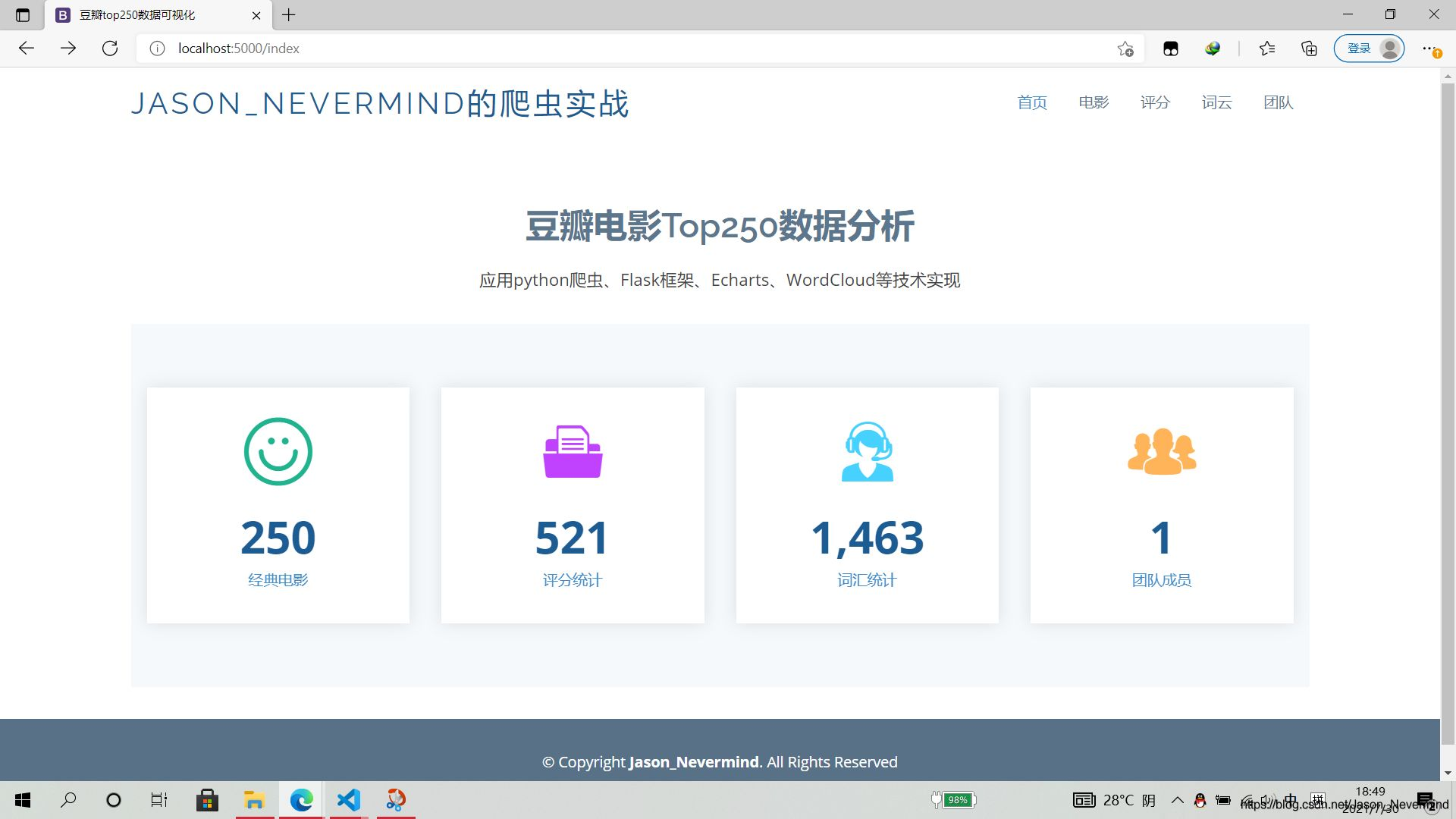Click the 521 counter number
Screen dimensions: 1456x819
(573, 538)
